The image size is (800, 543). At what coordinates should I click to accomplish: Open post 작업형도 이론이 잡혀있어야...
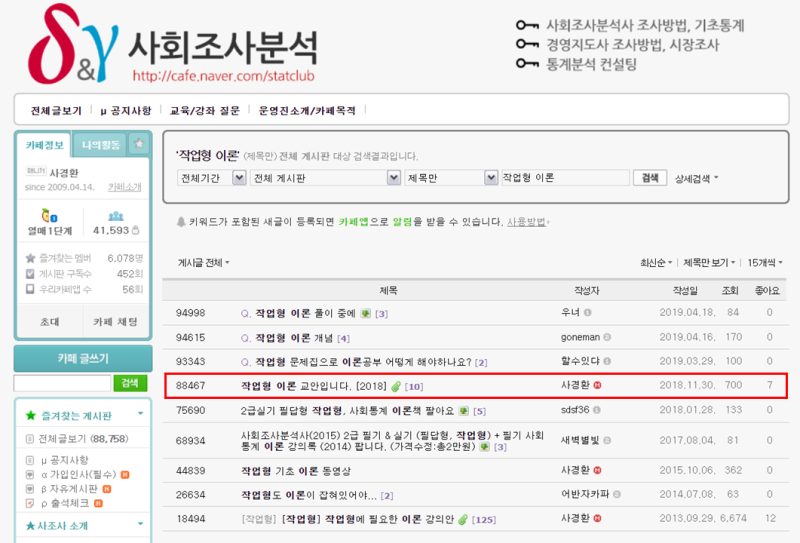tap(309, 496)
